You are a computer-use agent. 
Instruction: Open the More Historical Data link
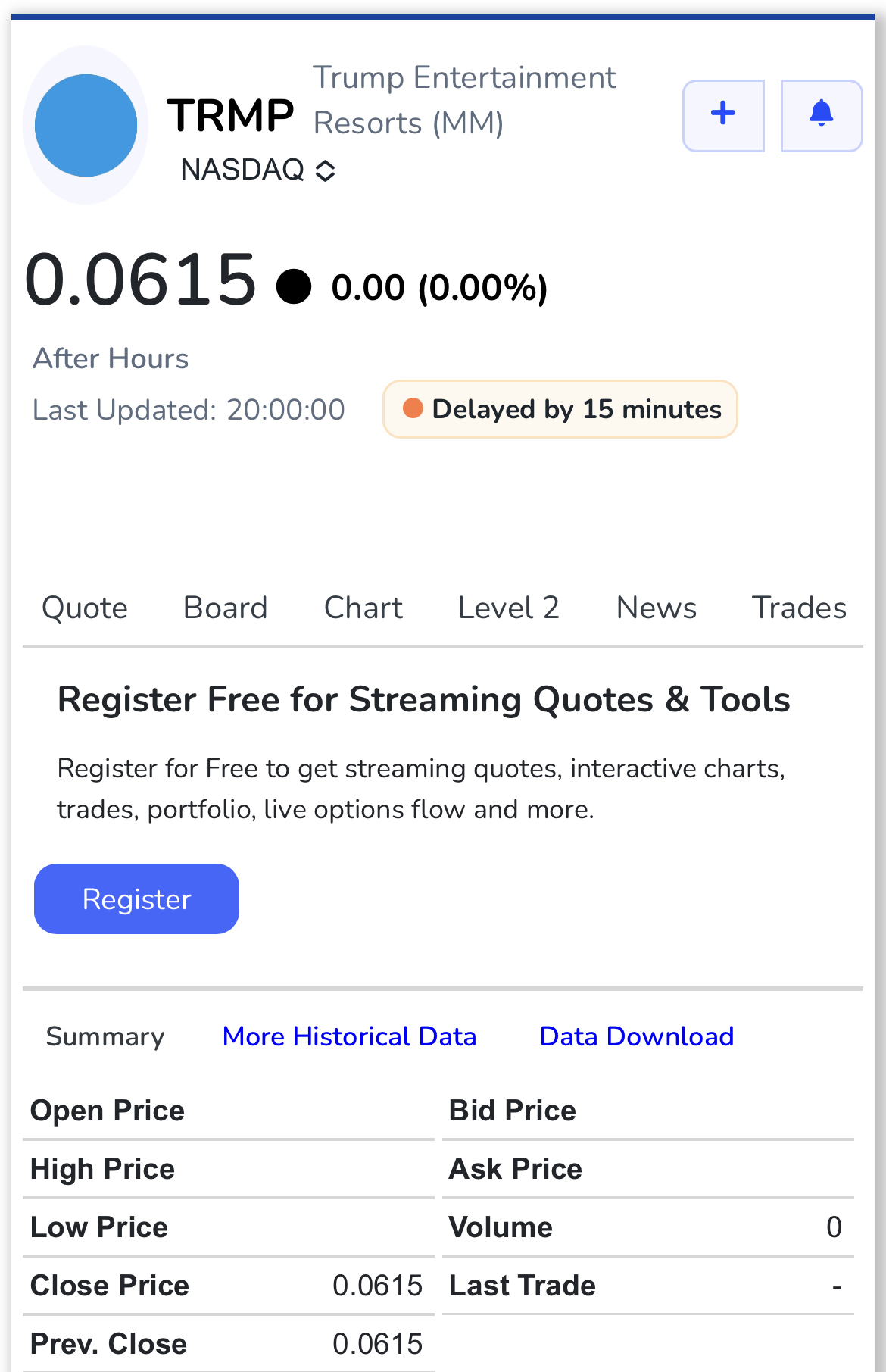click(x=350, y=1036)
